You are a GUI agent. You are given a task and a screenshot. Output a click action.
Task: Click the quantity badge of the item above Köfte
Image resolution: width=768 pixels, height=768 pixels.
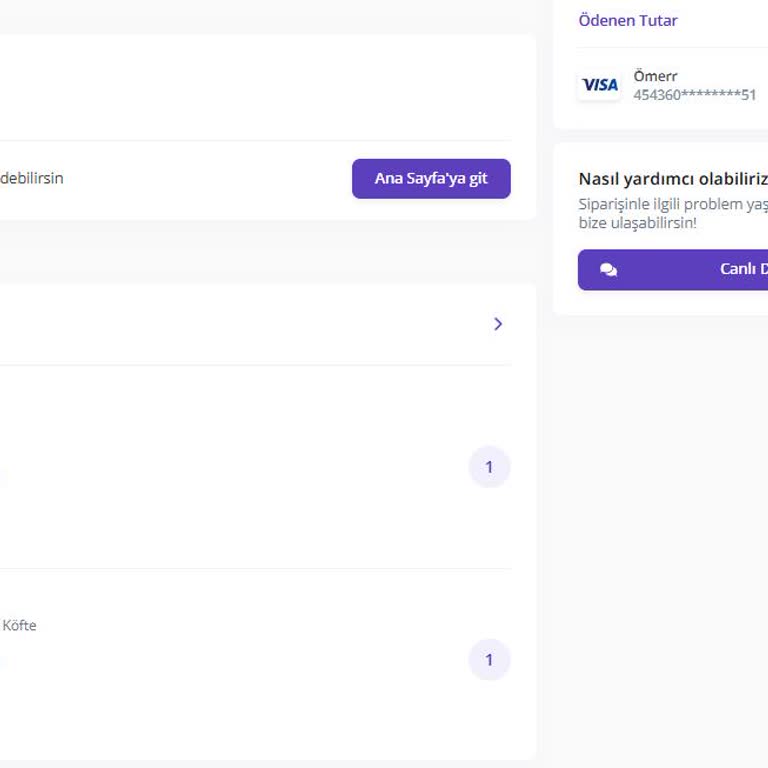(489, 467)
